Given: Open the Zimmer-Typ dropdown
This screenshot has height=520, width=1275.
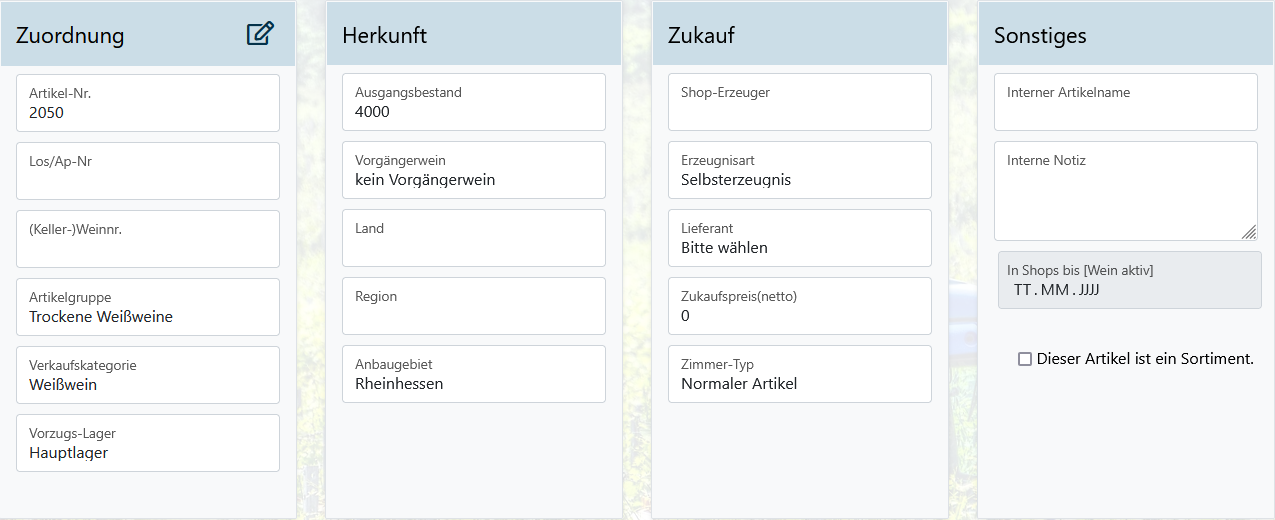Looking at the screenshot, I should pos(792,374).
